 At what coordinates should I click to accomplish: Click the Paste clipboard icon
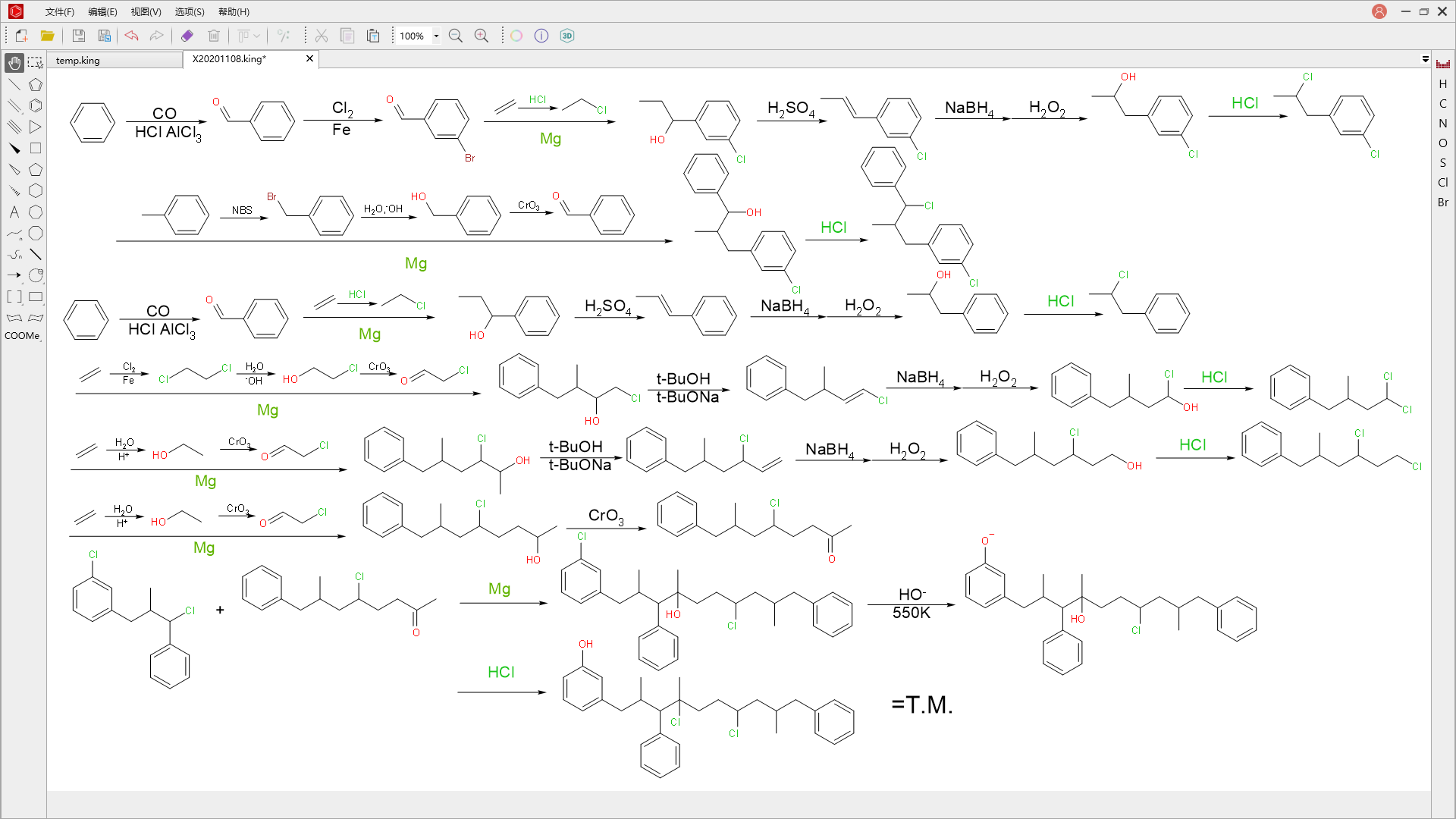(x=373, y=36)
